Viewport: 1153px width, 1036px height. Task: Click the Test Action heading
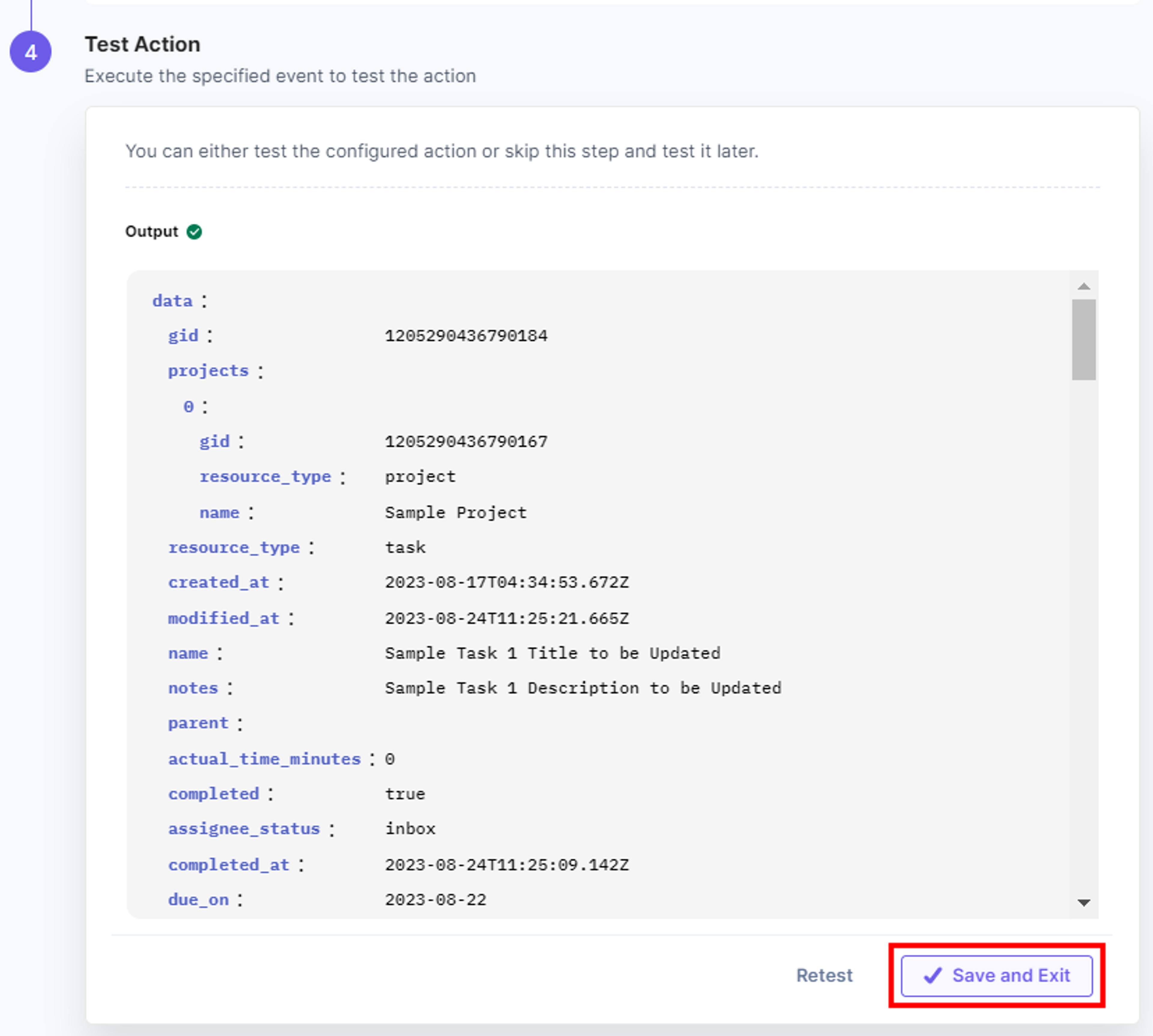[142, 44]
